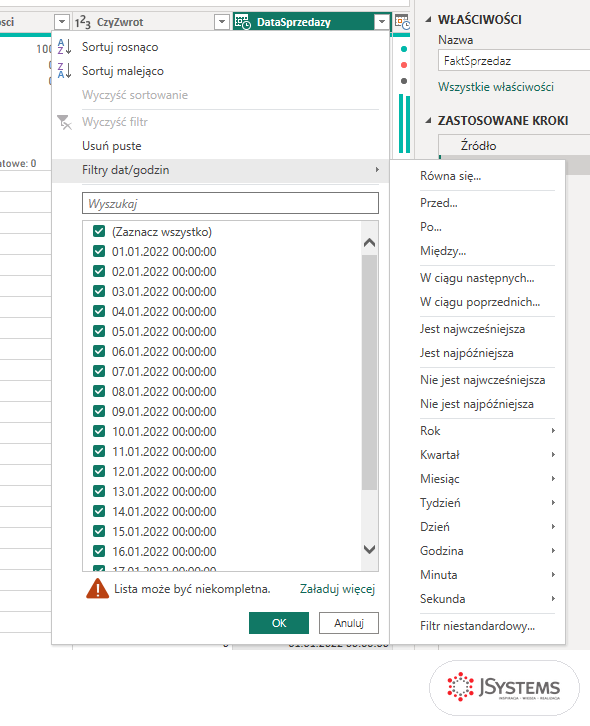Uncheck 10.01.2022 00:00:00 checkbox
The image size is (590, 726).
tap(99, 431)
